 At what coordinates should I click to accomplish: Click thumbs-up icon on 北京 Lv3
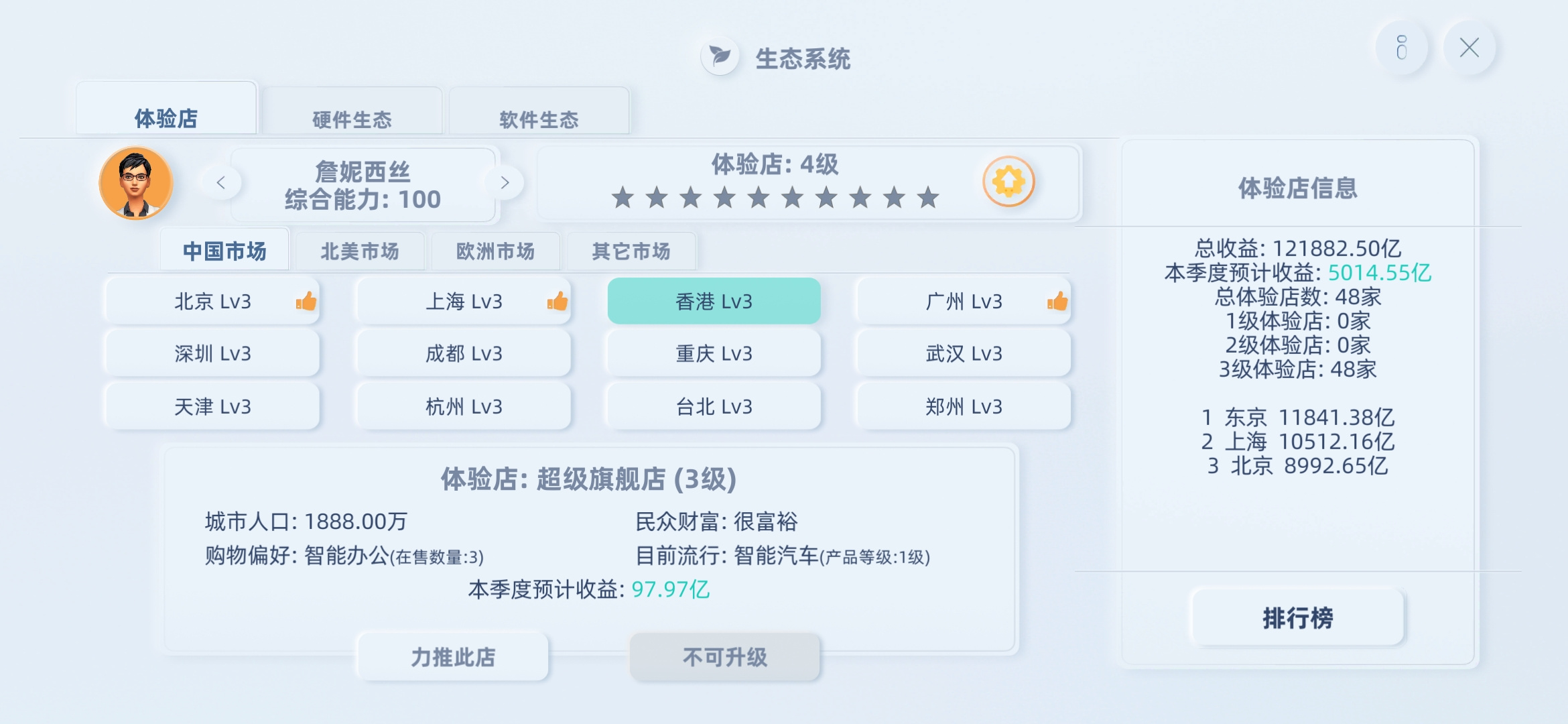(306, 302)
